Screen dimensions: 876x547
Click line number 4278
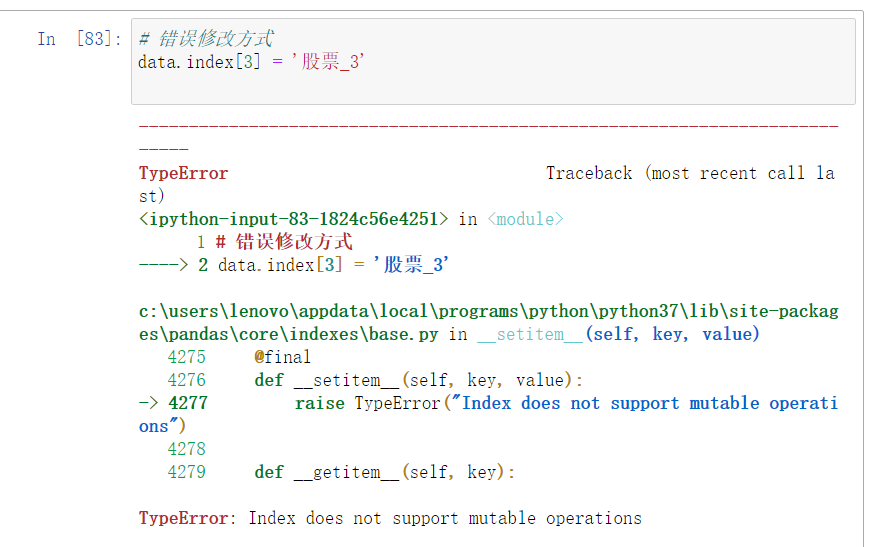coord(187,449)
